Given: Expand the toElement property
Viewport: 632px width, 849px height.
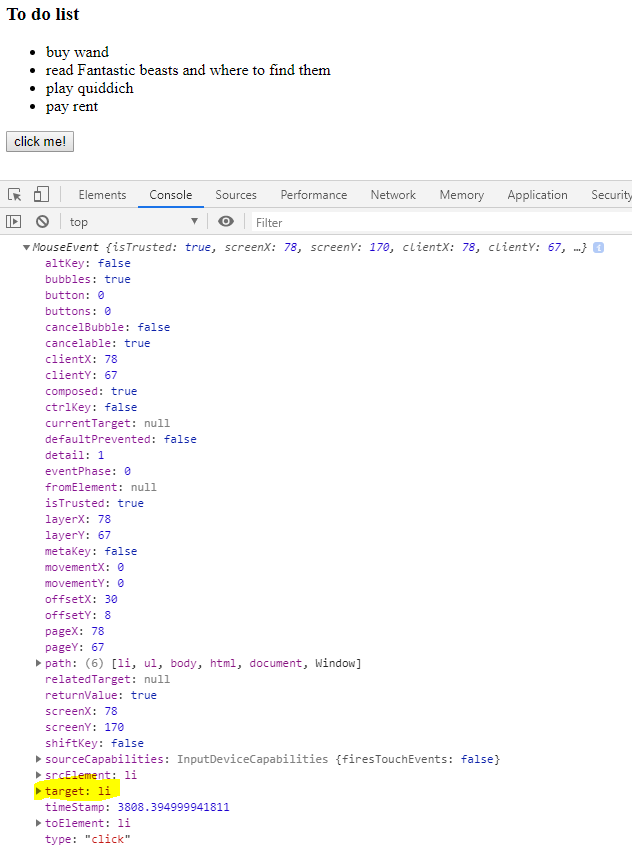Looking at the screenshot, I should coord(39,823).
